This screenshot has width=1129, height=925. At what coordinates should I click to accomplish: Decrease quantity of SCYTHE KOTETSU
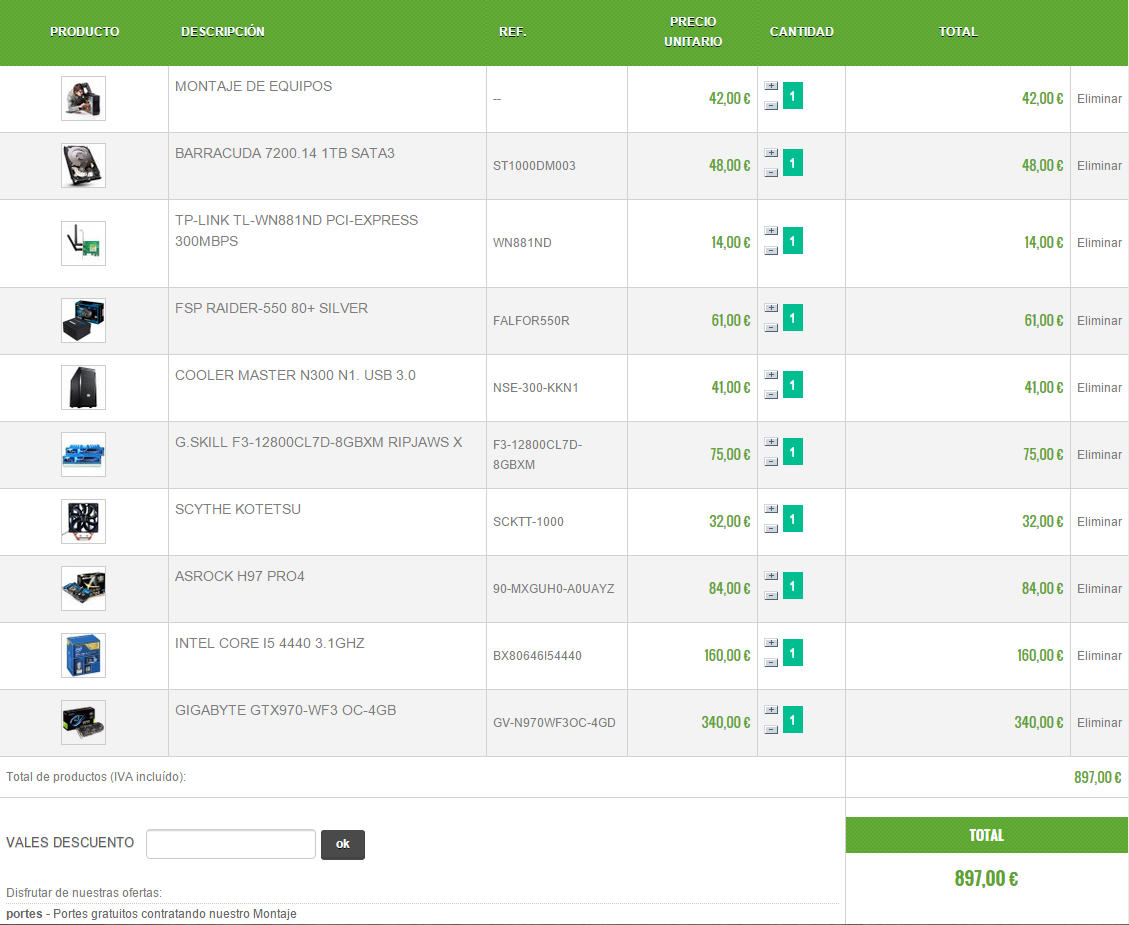[x=771, y=528]
